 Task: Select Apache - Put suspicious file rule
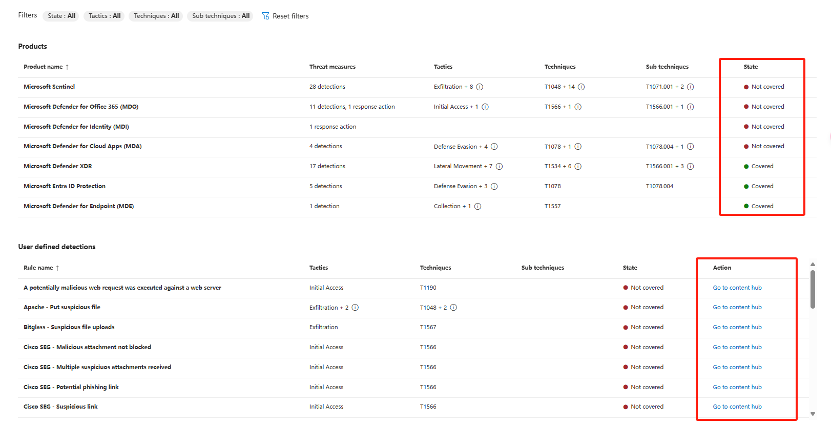pos(62,307)
